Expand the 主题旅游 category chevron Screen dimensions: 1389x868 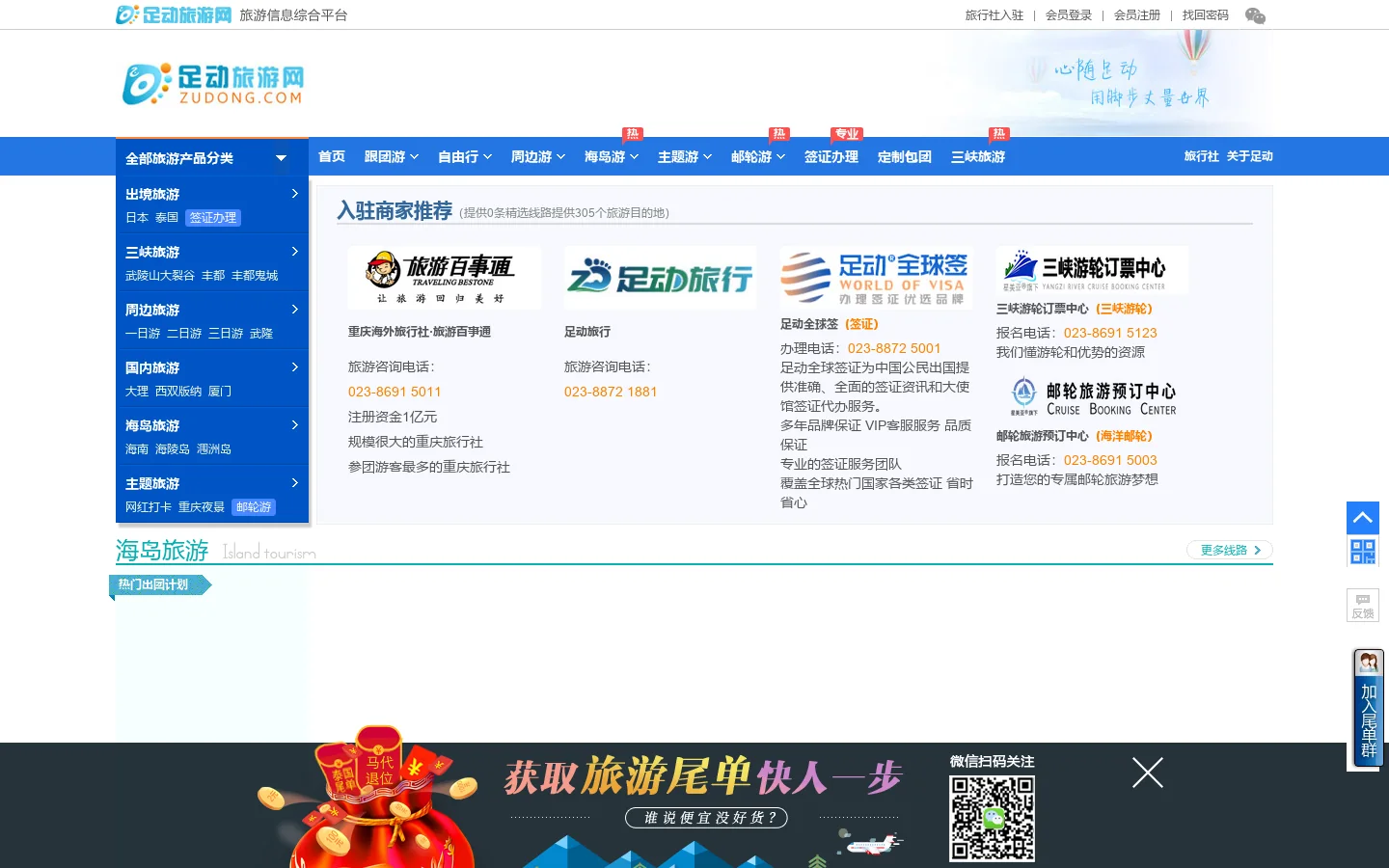click(x=295, y=483)
